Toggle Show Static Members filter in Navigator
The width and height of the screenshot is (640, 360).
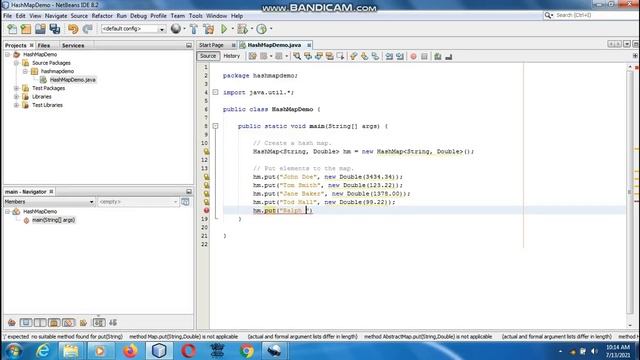40,322
